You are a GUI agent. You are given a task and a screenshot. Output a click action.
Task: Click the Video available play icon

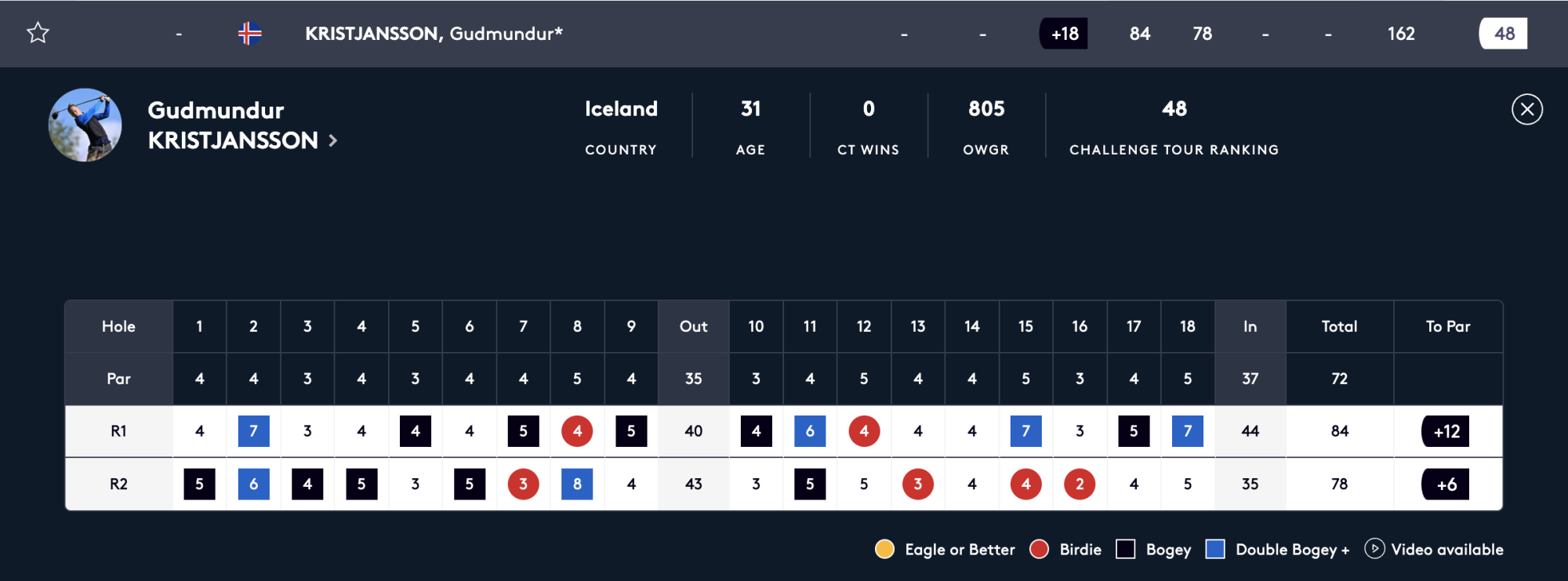(1374, 549)
